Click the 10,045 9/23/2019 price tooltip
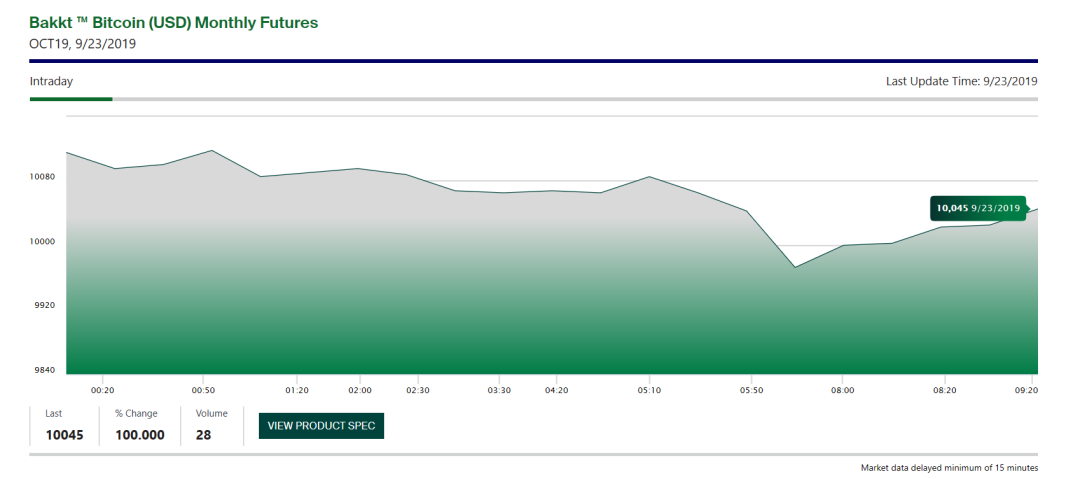 tap(977, 207)
